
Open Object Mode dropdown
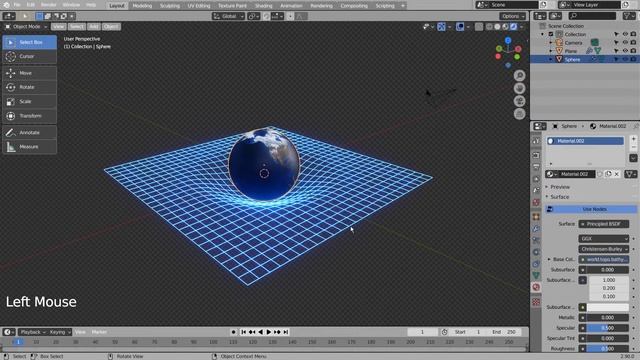26,27
